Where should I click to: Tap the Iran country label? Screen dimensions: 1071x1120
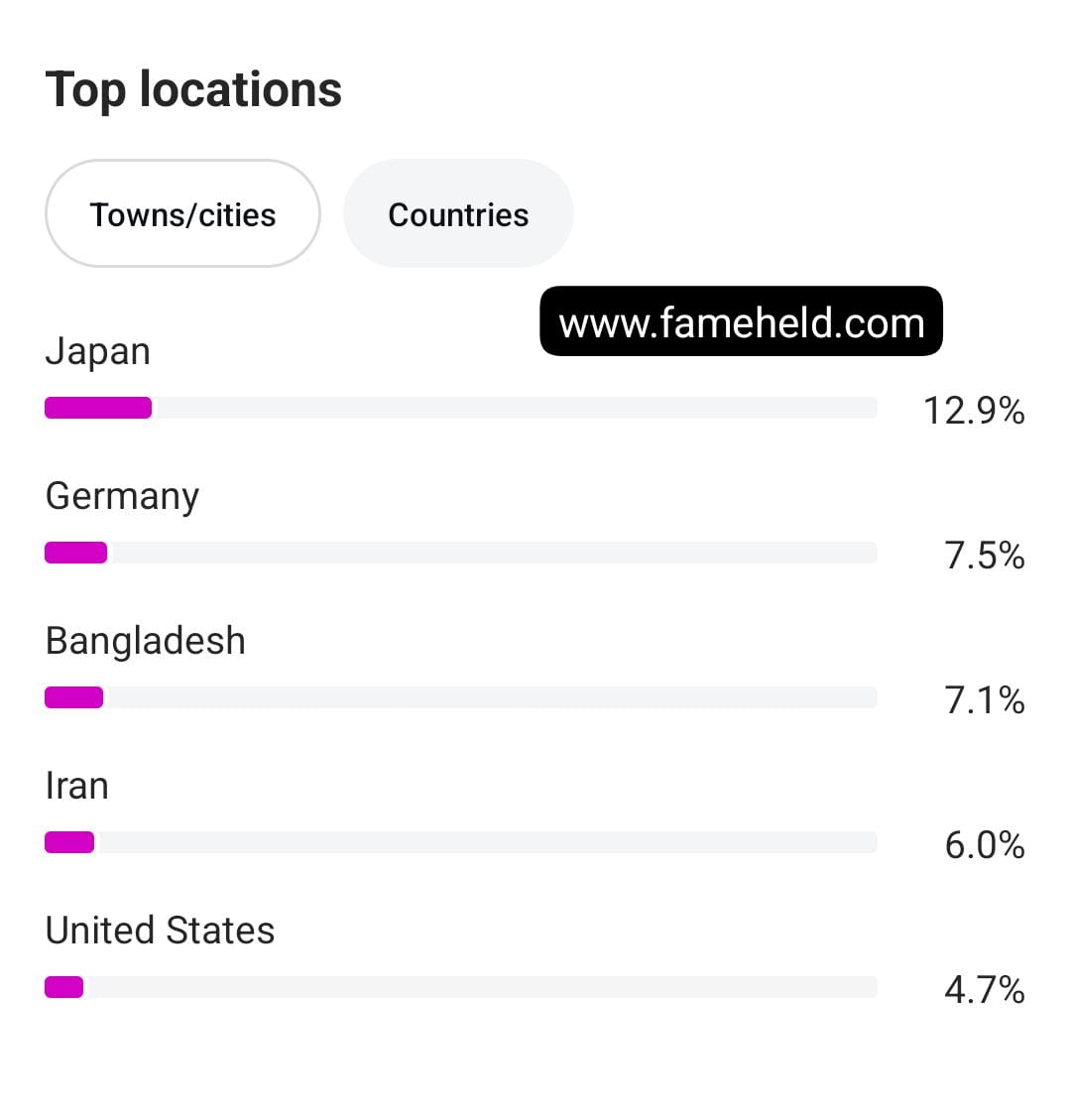(x=77, y=786)
